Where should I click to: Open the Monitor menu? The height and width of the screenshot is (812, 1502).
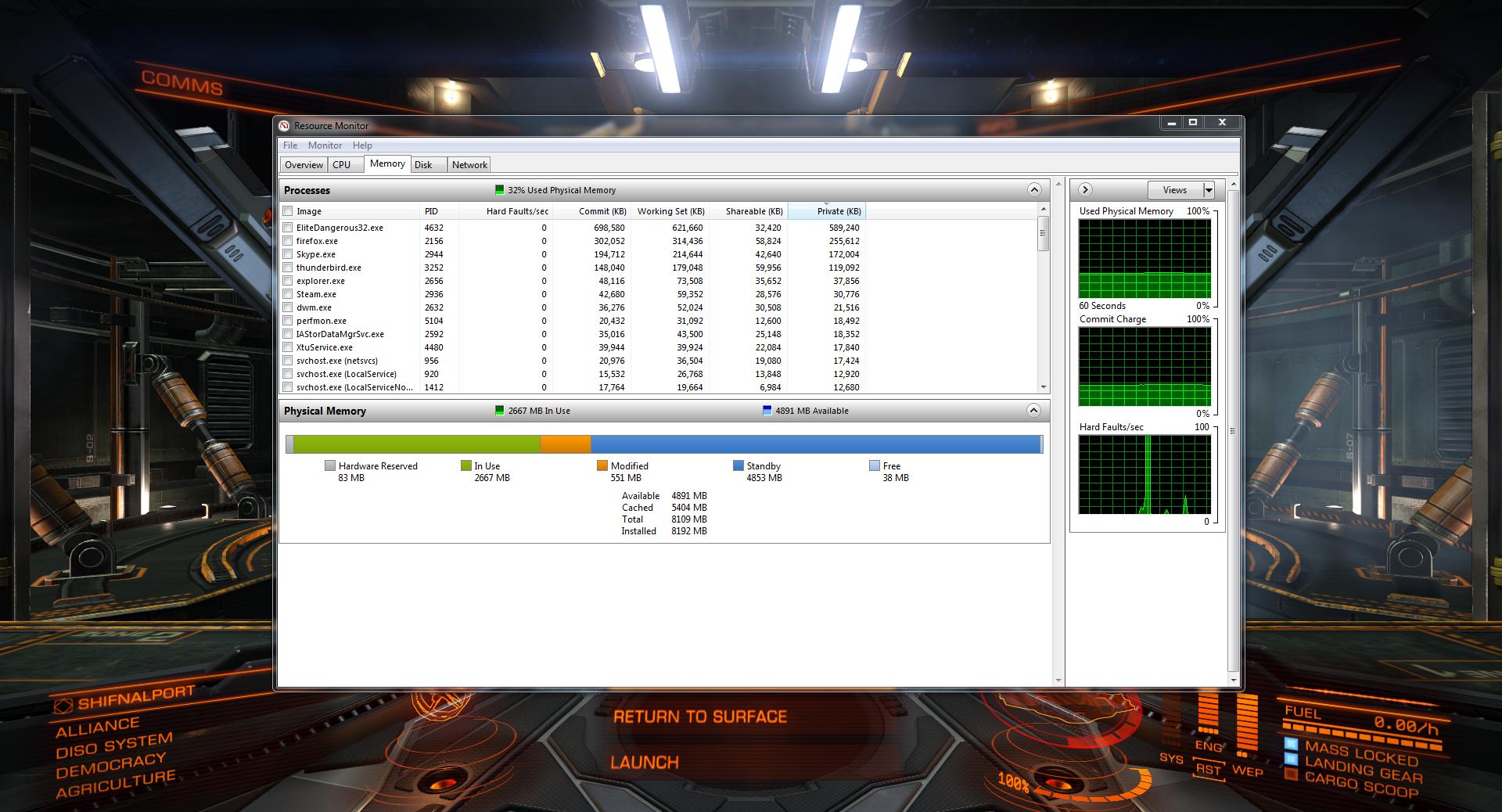[325, 146]
